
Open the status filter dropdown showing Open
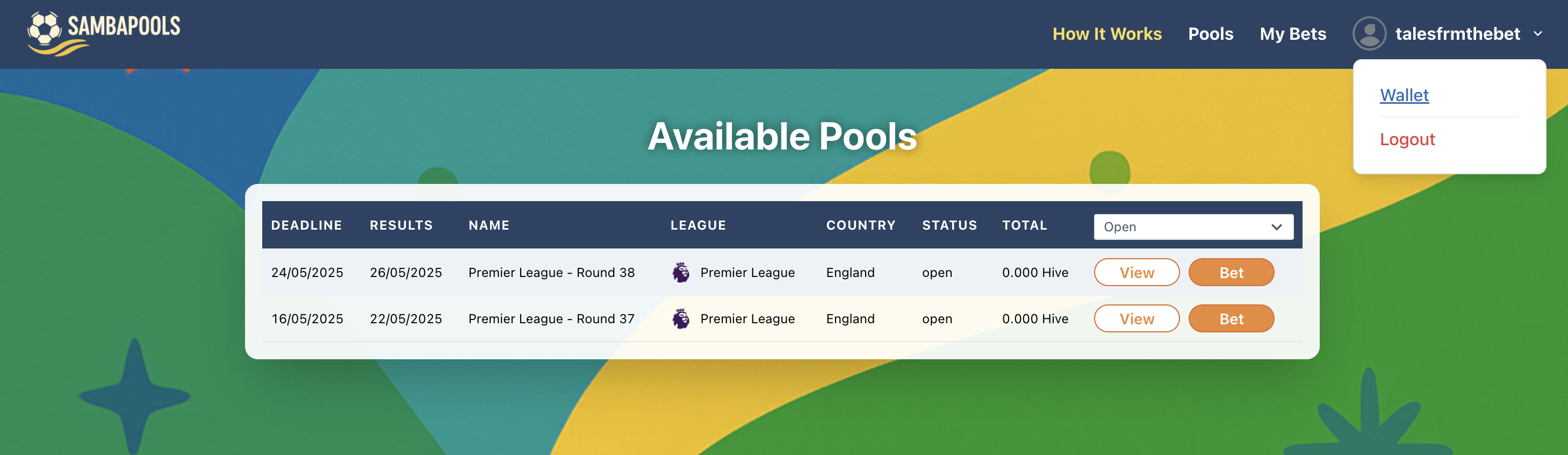point(1193,226)
